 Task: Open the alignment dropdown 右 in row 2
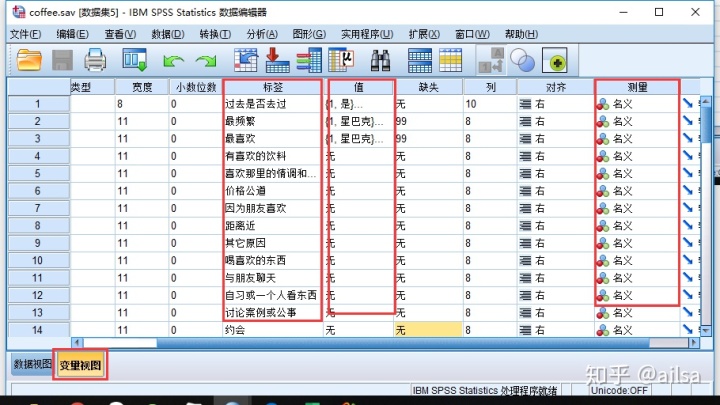coord(556,122)
